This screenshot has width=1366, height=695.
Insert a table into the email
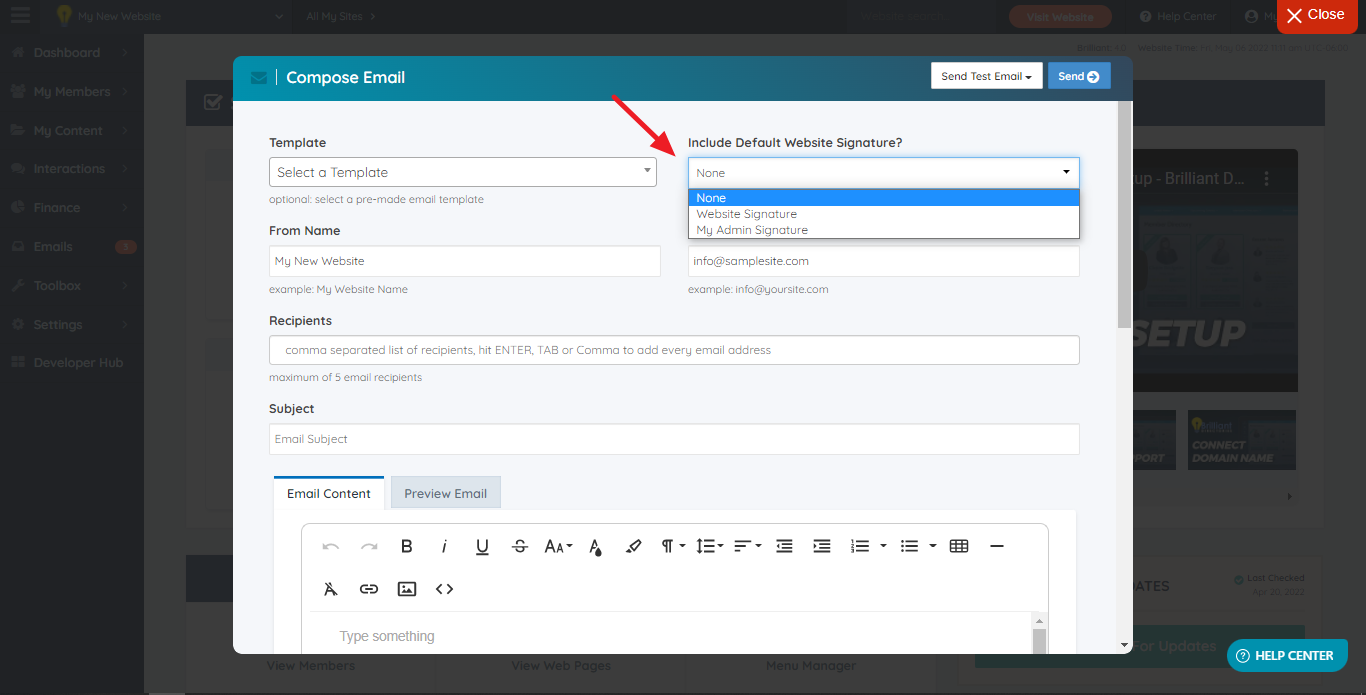click(x=958, y=546)
